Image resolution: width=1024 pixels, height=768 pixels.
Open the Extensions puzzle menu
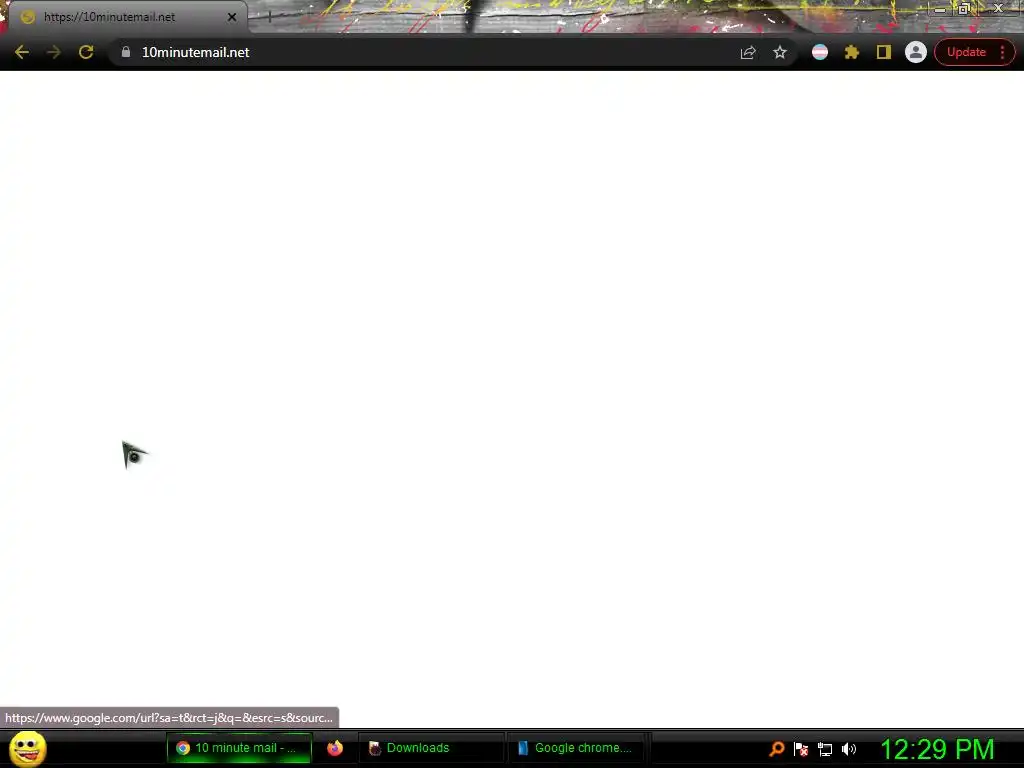tap(852, 52)
